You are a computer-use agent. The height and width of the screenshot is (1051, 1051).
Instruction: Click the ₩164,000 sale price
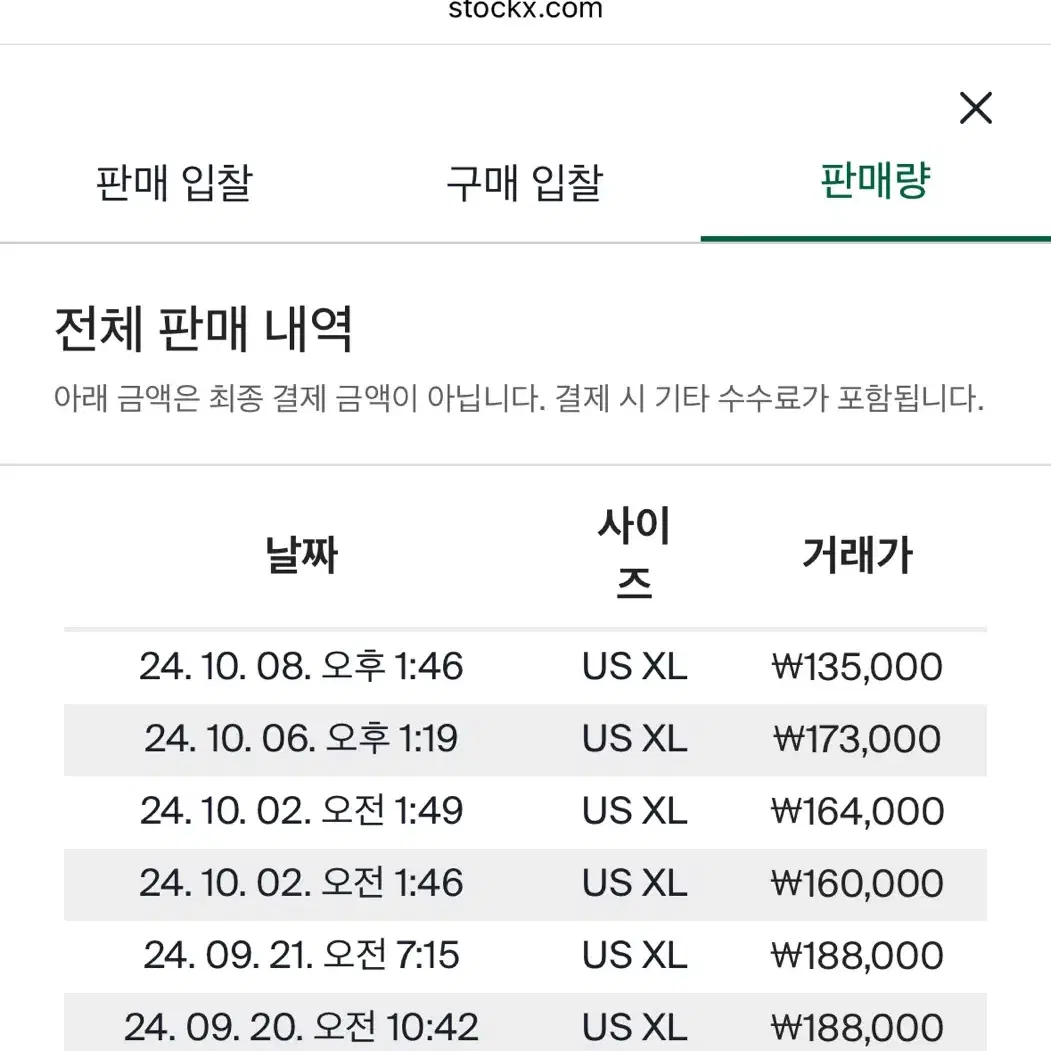857,812
